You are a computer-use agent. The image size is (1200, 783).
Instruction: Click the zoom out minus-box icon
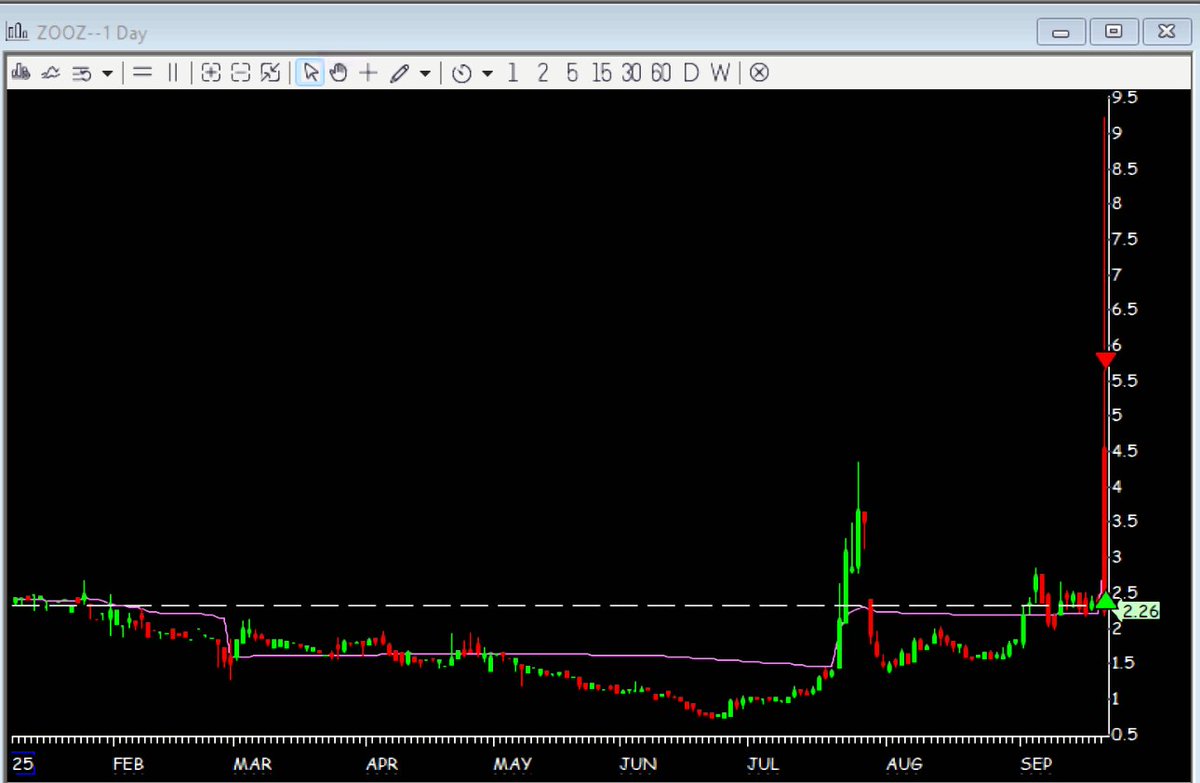[x=240, y=73]
